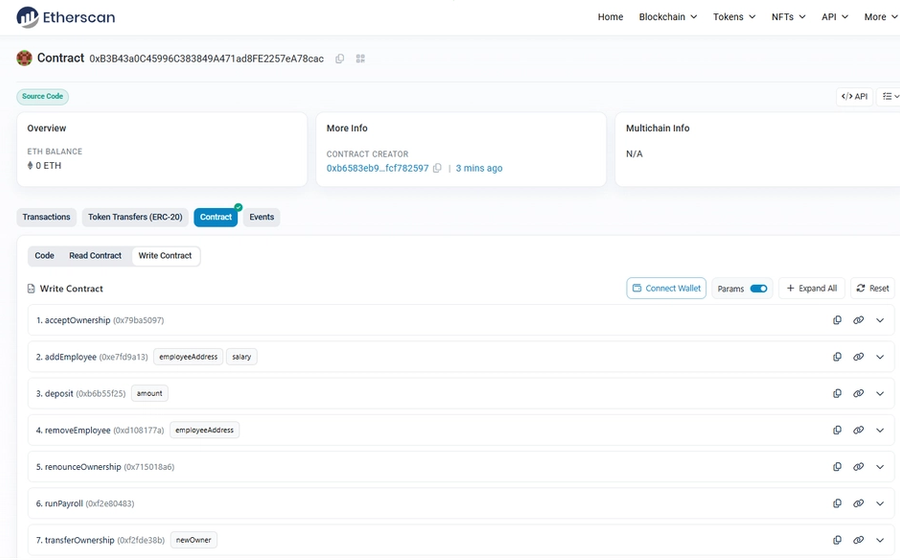The image size is (900, 560).
Task: Show the contract address QR code
Action: 360,59
